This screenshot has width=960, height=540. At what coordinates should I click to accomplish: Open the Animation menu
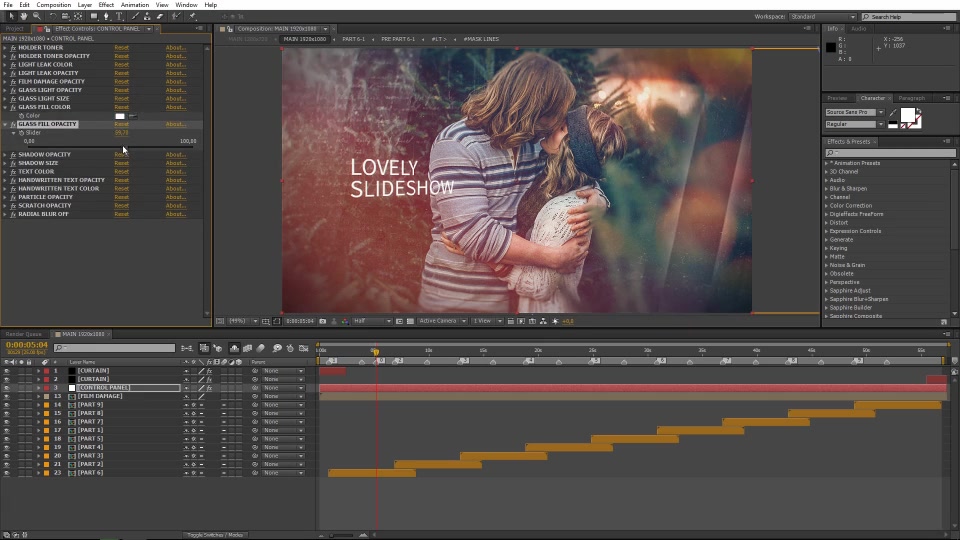click(135, 5)
